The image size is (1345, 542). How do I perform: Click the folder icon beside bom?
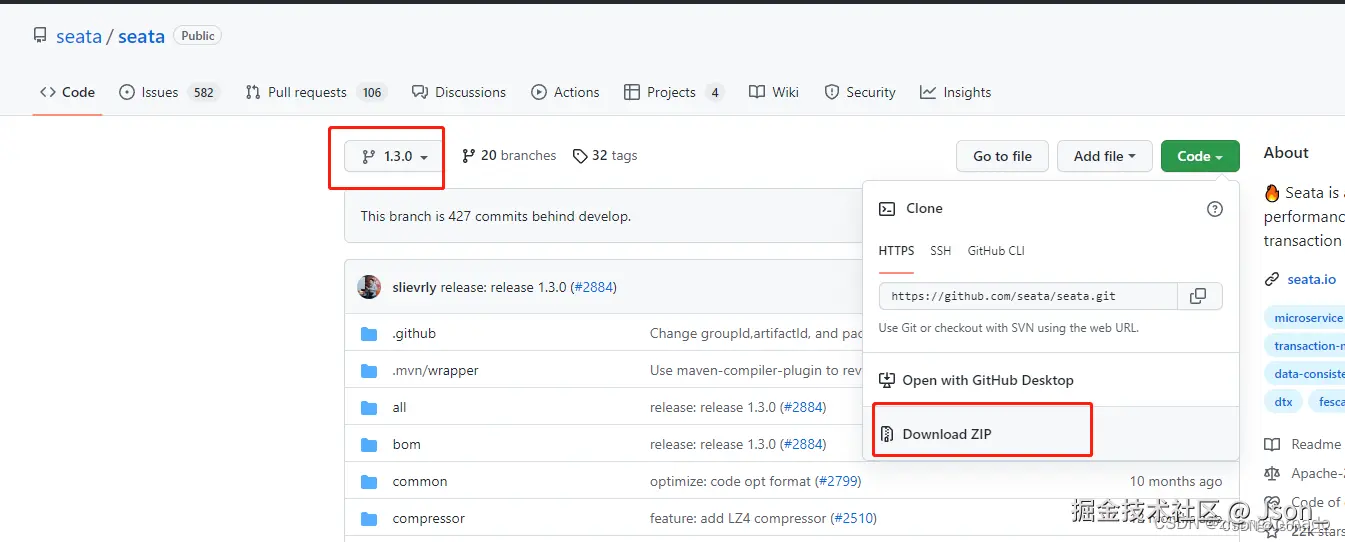[x=369, y=444]
